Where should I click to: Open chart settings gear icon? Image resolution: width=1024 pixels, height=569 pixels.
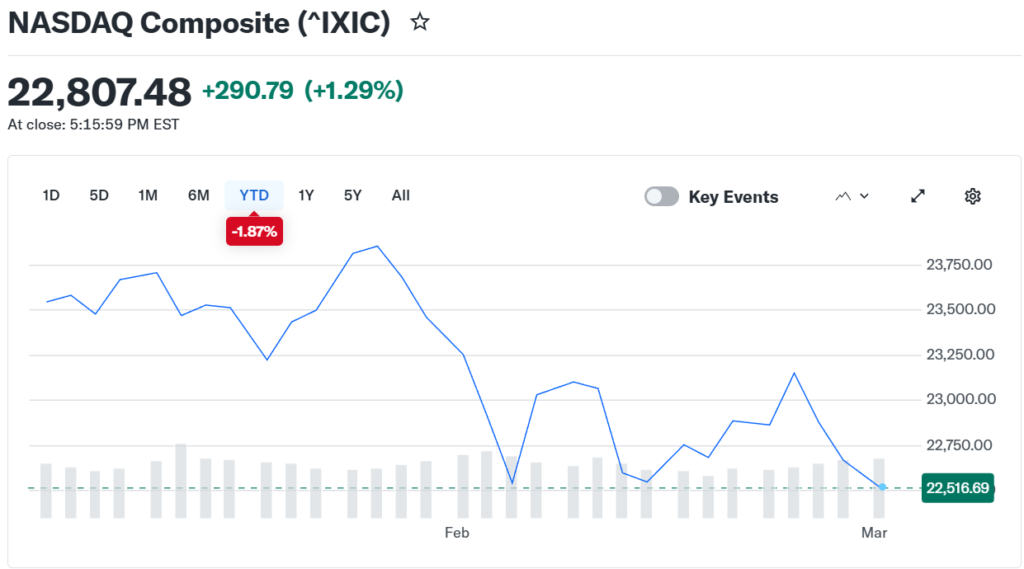(x=972, y=196)
